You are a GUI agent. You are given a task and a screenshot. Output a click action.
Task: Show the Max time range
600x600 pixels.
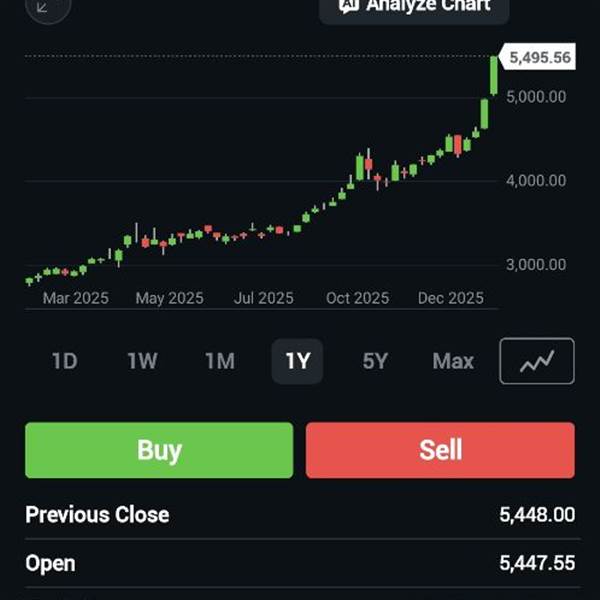[x=453, y=361]
